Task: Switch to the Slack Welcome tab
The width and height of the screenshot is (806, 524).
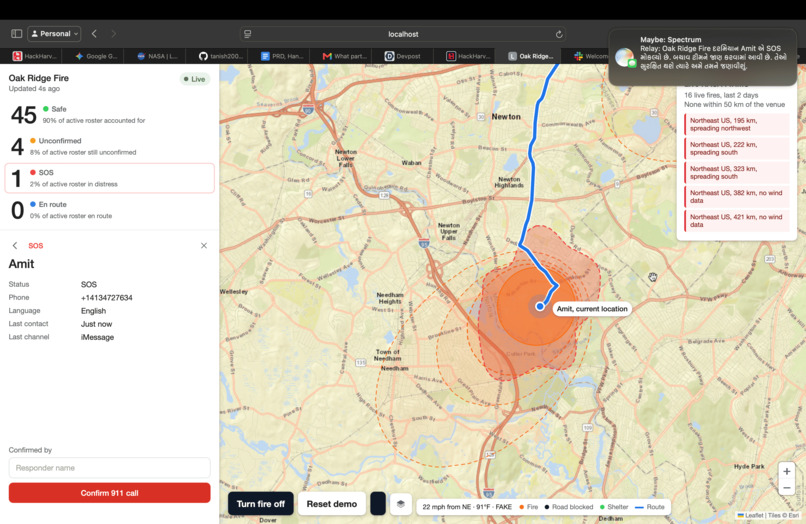Action: coord(590,56)
